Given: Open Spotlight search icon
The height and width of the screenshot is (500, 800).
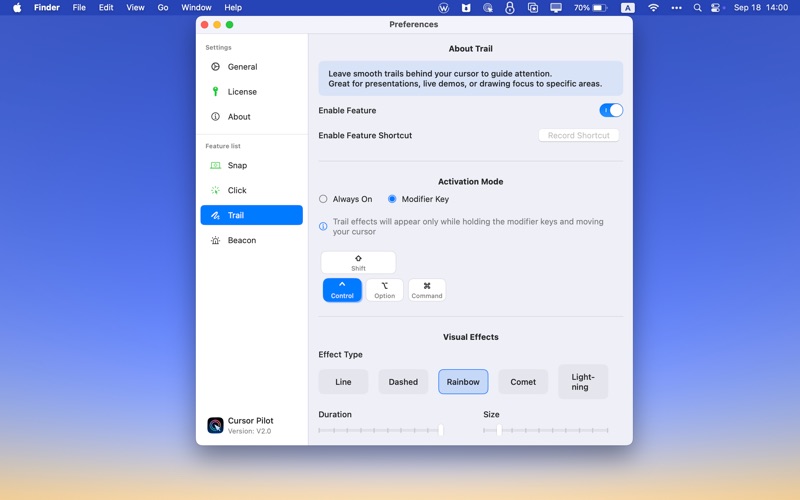Looking at the screenshot, I should tap(697, 8).
